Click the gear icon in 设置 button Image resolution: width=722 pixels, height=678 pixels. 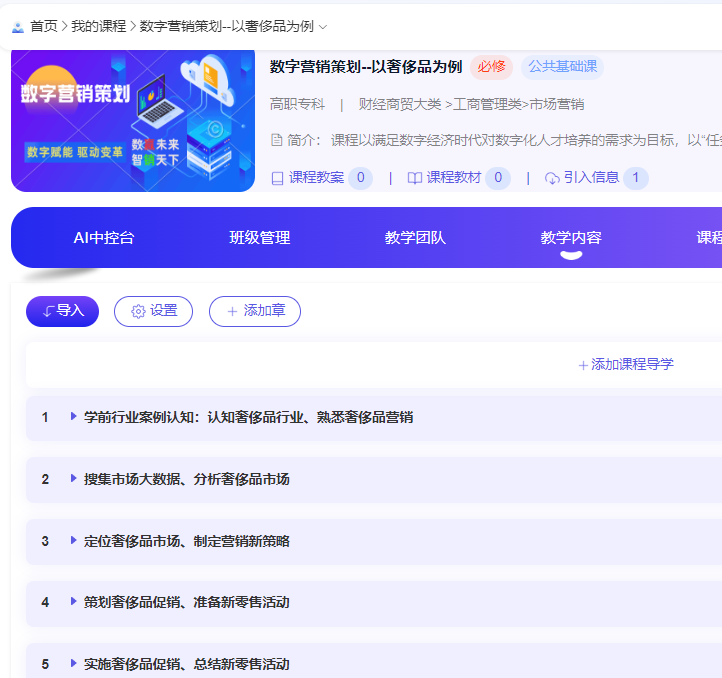point(138,311)
